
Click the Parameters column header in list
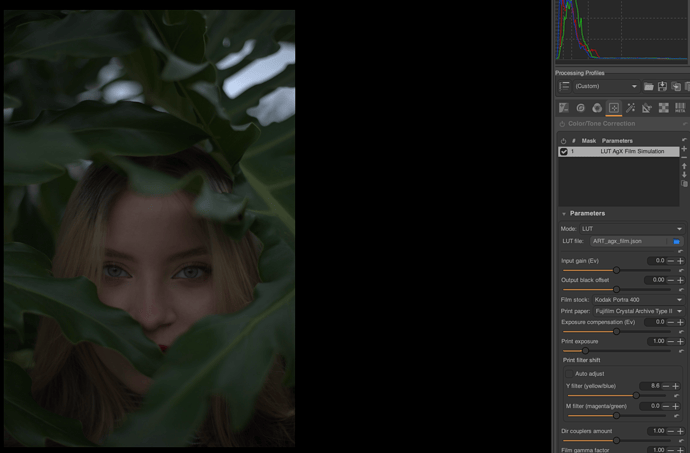pos(617,141)
